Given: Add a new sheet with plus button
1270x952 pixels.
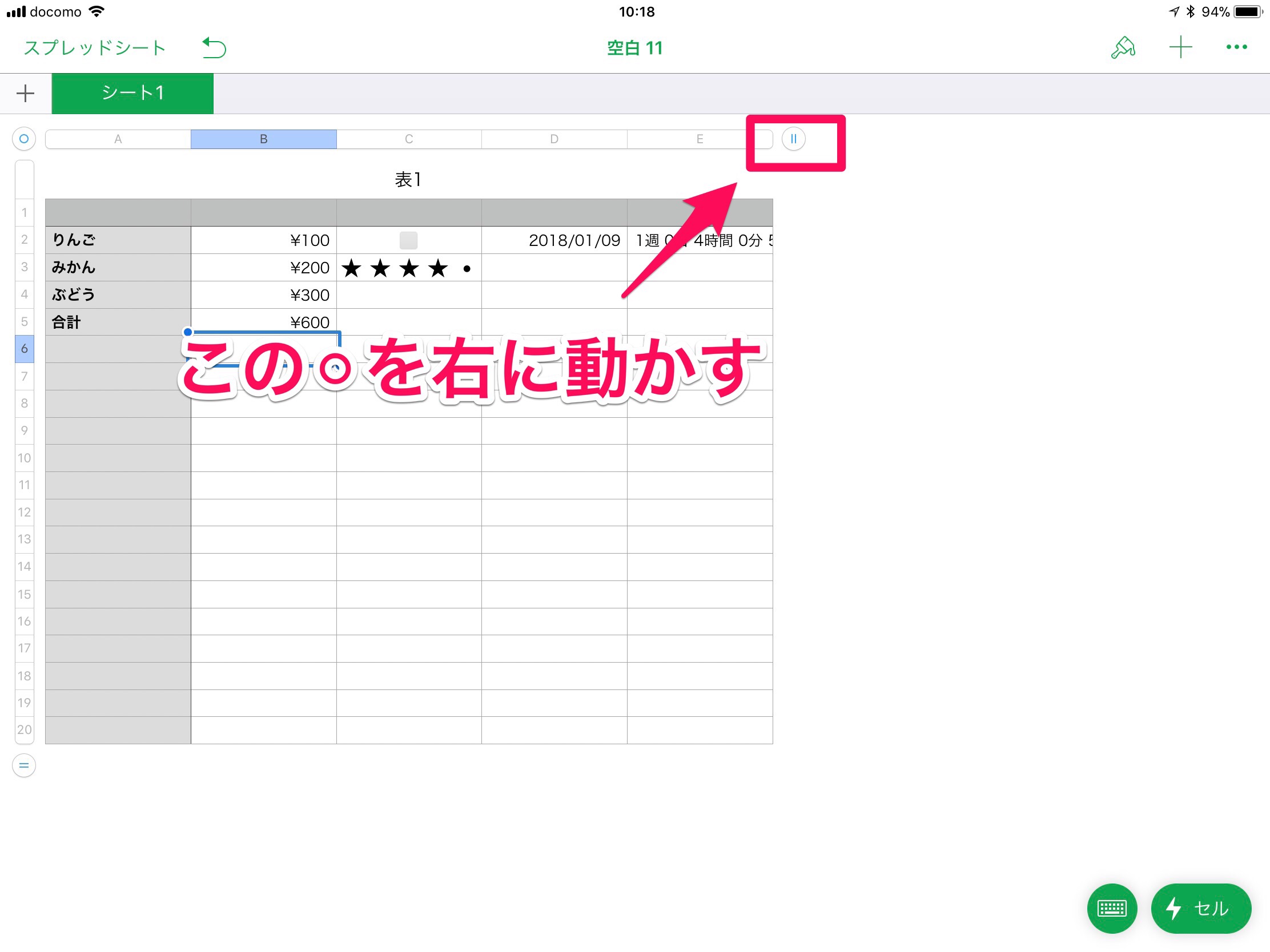Looking at the screenshot, I should [x=25, y=94].
